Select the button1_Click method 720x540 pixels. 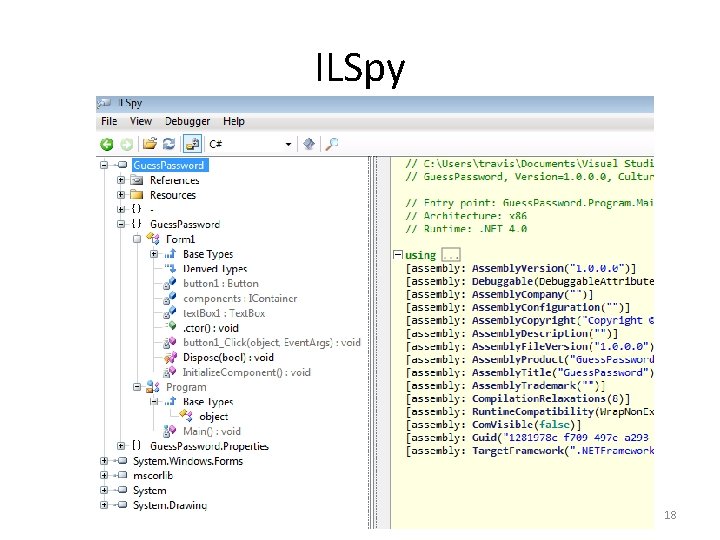tap(272, 343)
